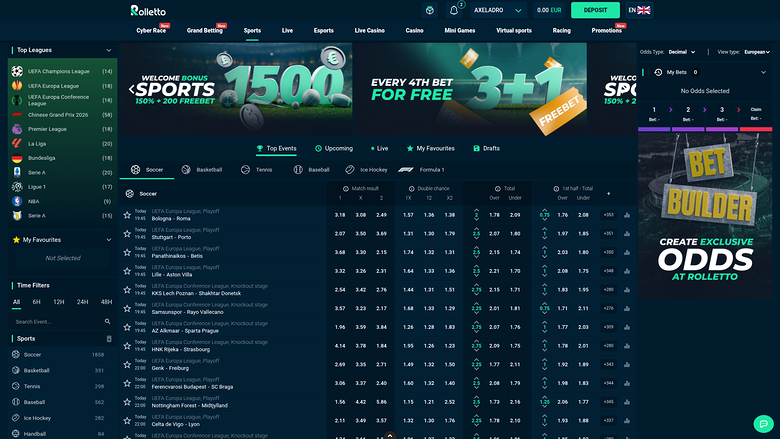Open the Cyber Race menu
Screen dimensions: 780x439
coord(151,30)
